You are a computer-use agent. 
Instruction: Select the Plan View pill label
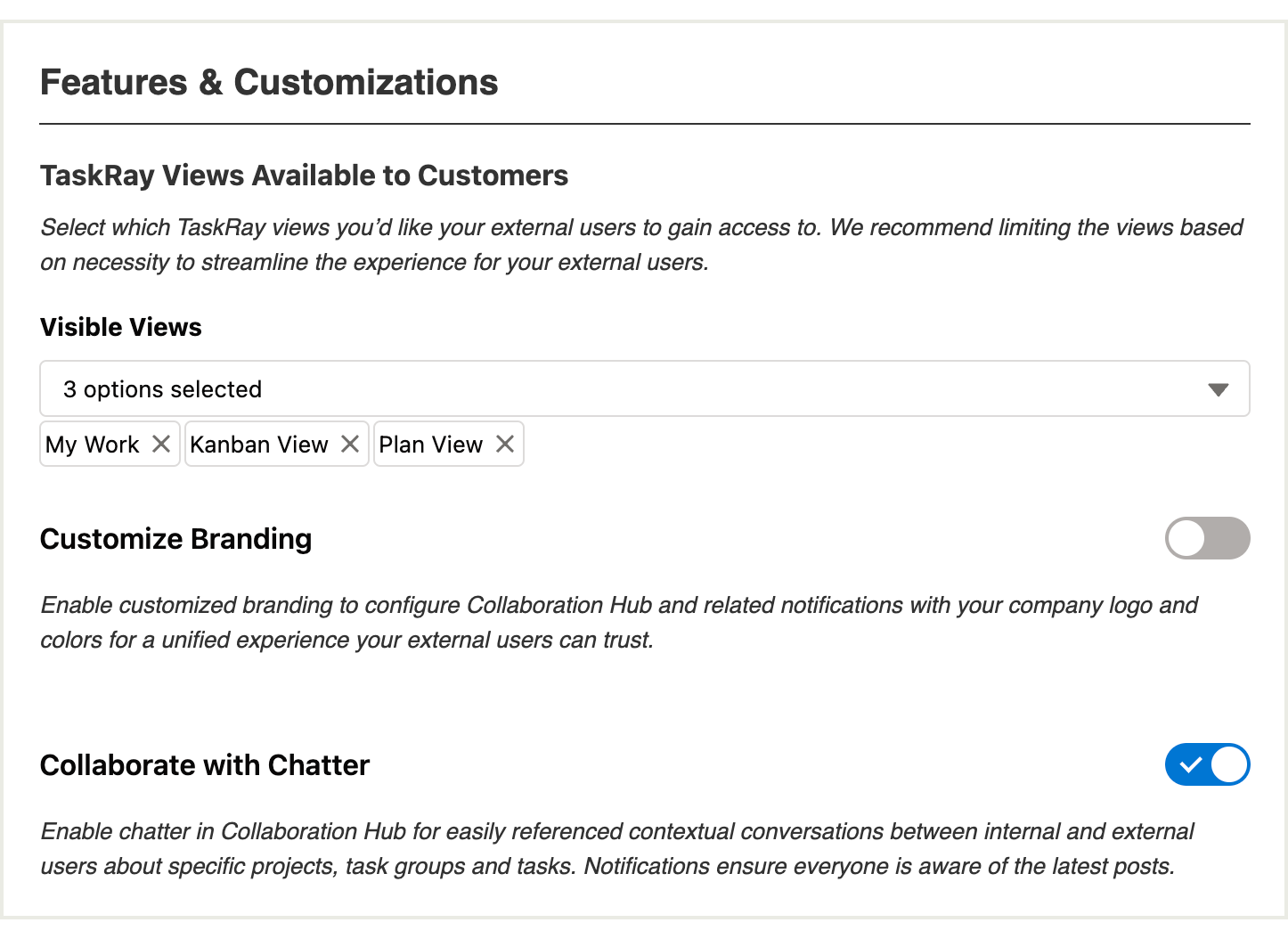[x=431, y=445]
